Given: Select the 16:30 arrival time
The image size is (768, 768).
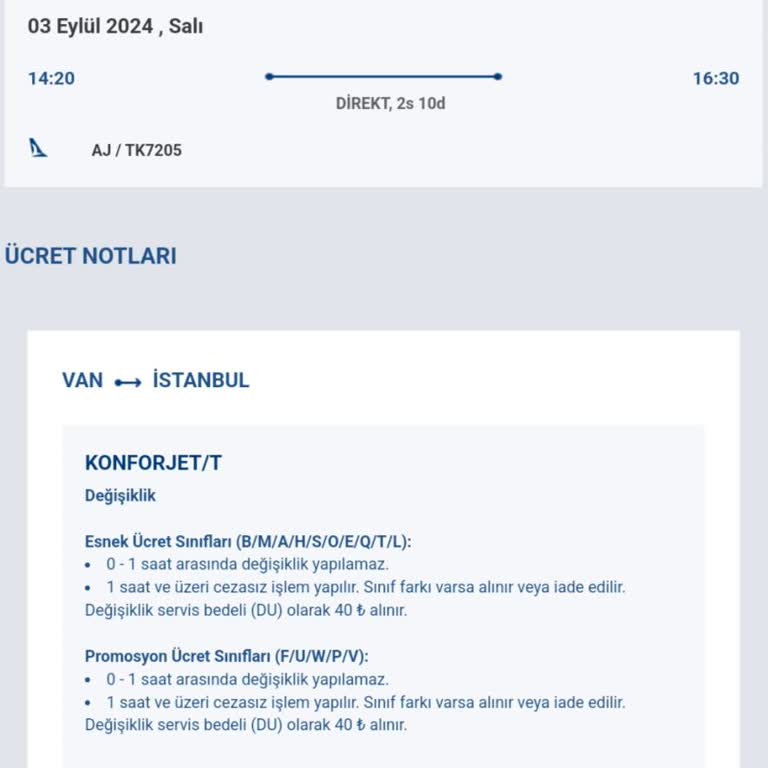Looking at the screenshot, I should click(x=716, y=78).
